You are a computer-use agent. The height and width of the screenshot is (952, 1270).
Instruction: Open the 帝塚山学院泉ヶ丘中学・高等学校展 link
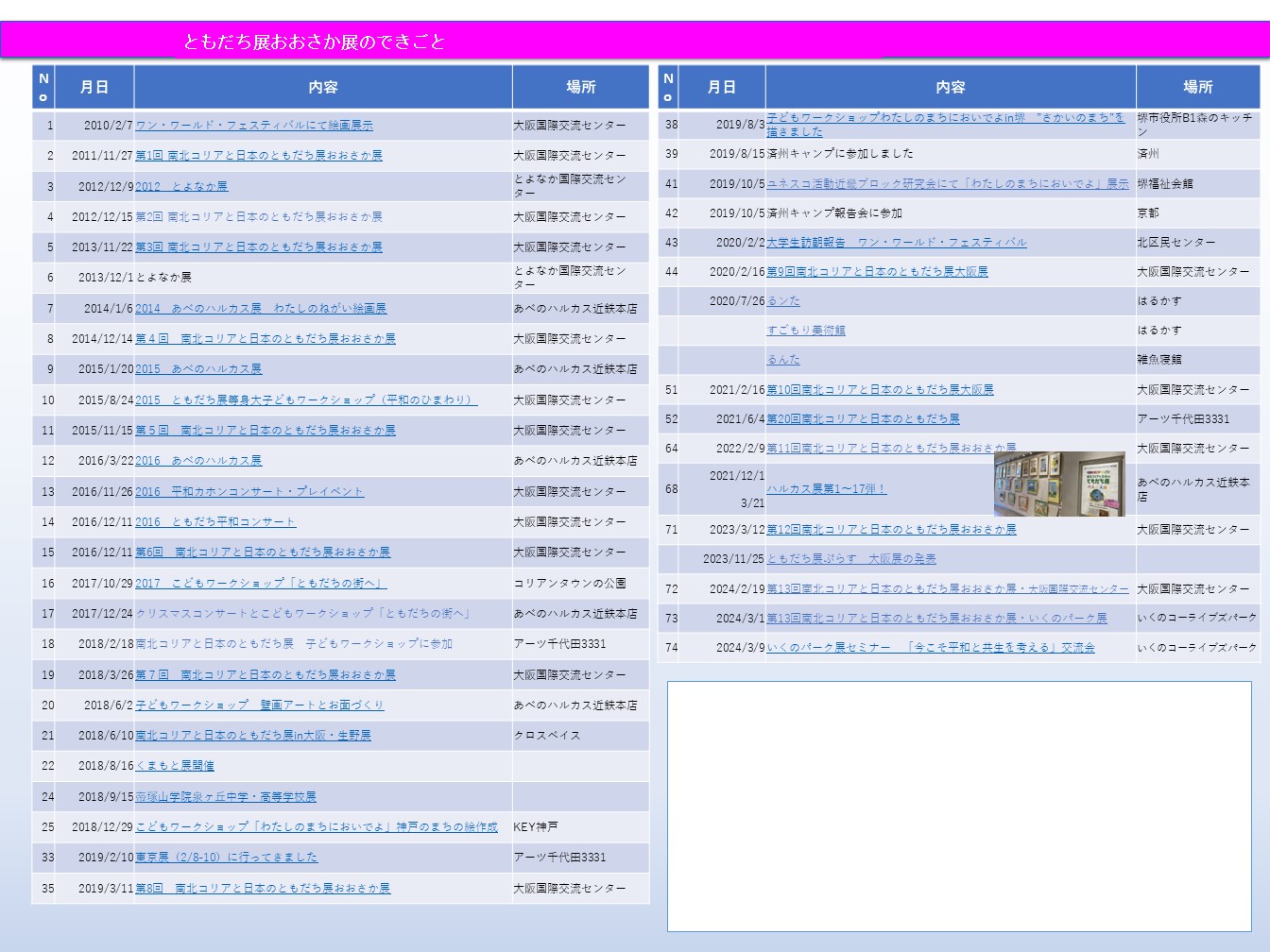[x=225, y=797]
